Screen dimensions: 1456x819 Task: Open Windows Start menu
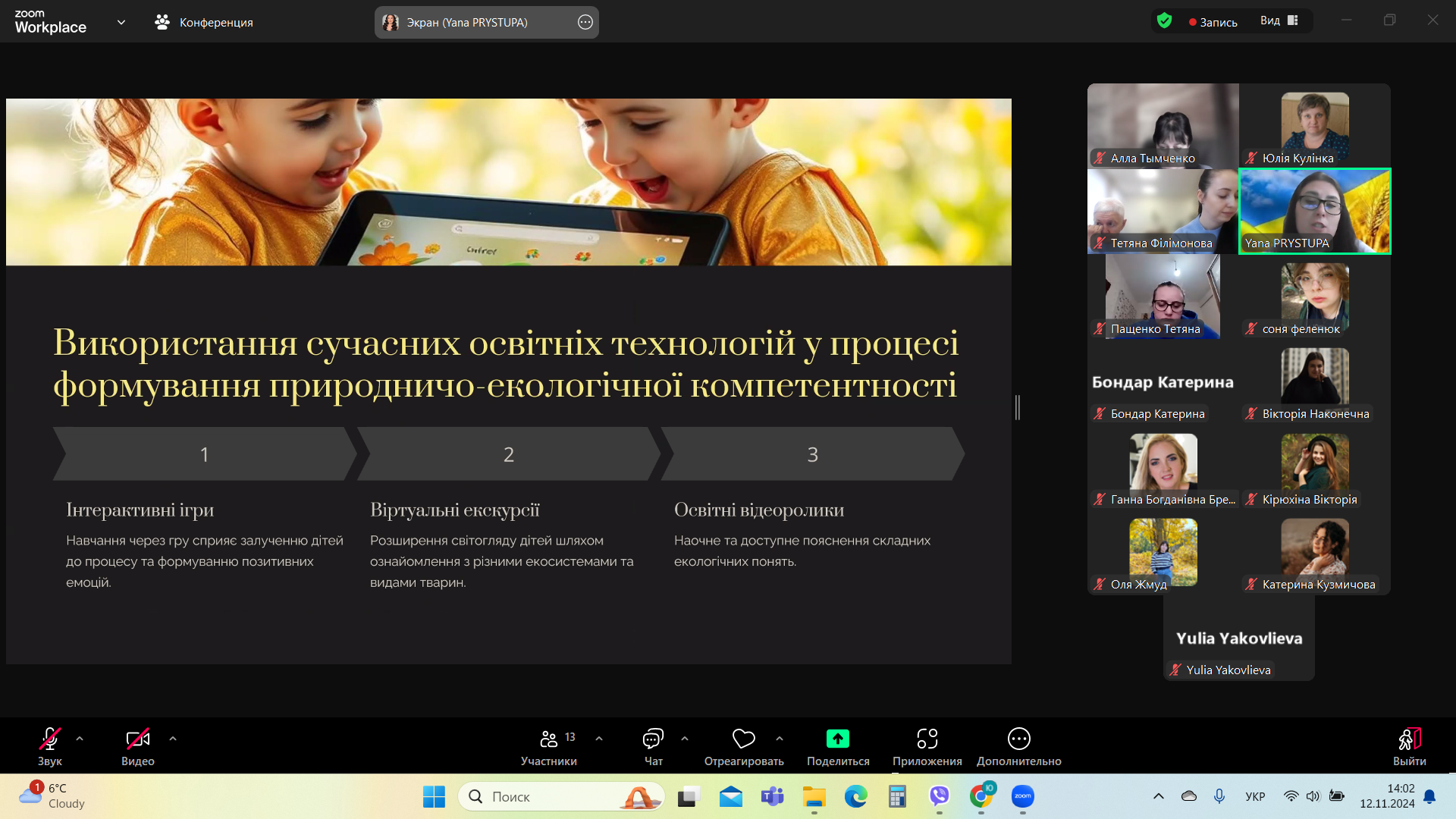pyautogui.click(x=434, y=796)
